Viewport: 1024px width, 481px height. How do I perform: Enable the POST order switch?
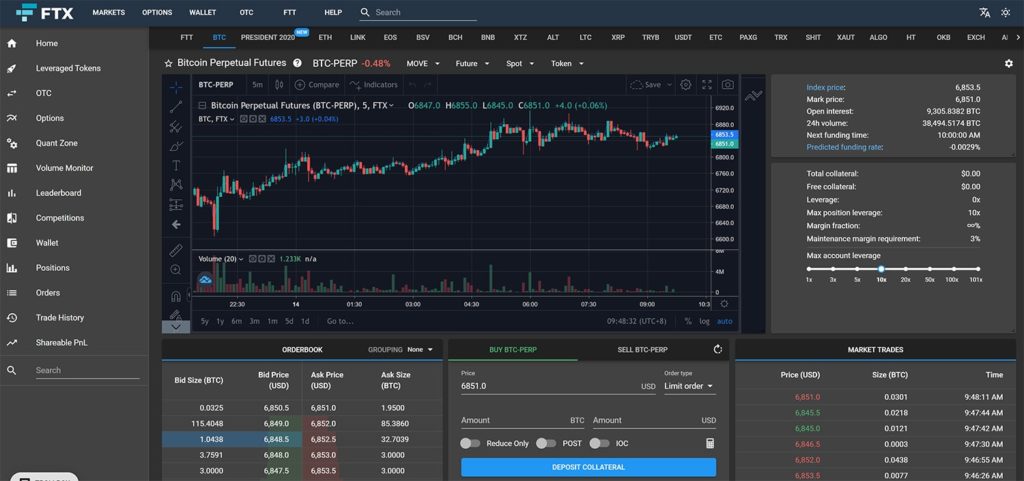546,443
